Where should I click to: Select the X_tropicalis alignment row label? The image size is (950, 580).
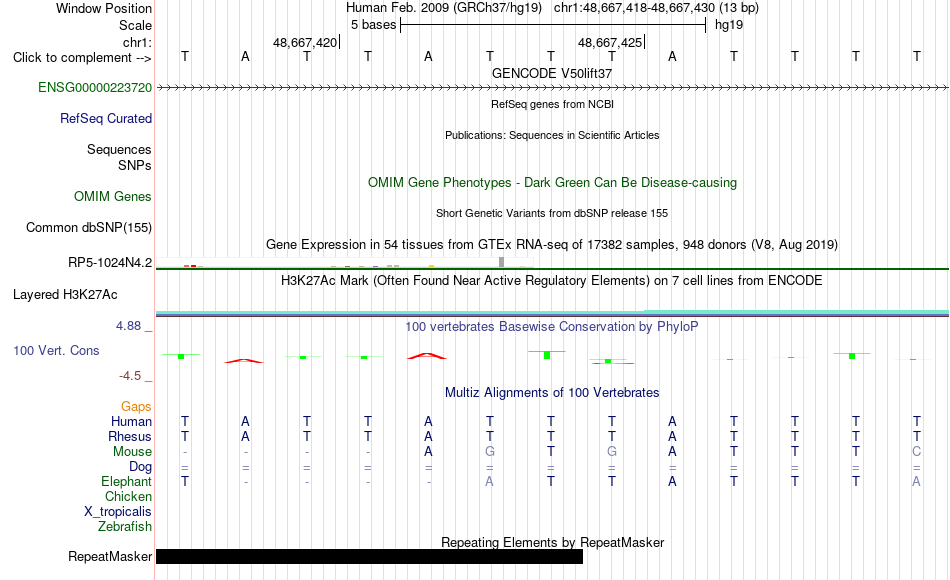coord(118,512)
